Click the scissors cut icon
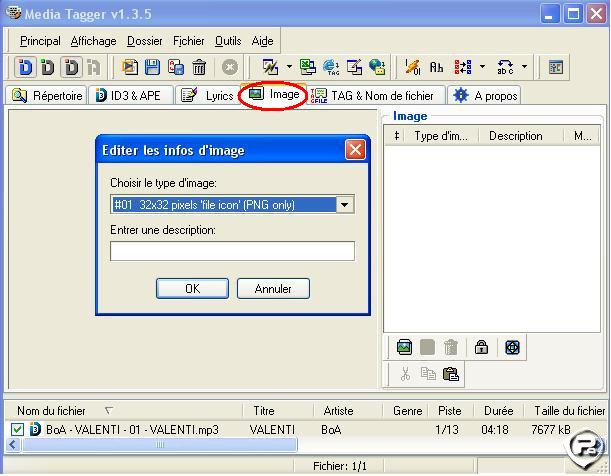Screen dimensions: 611x476 (405, 374)
